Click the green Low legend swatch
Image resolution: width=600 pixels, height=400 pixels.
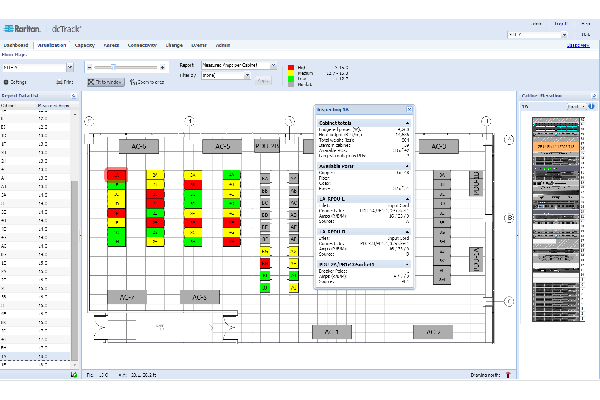pyautogui.click(x=291, y=78)
